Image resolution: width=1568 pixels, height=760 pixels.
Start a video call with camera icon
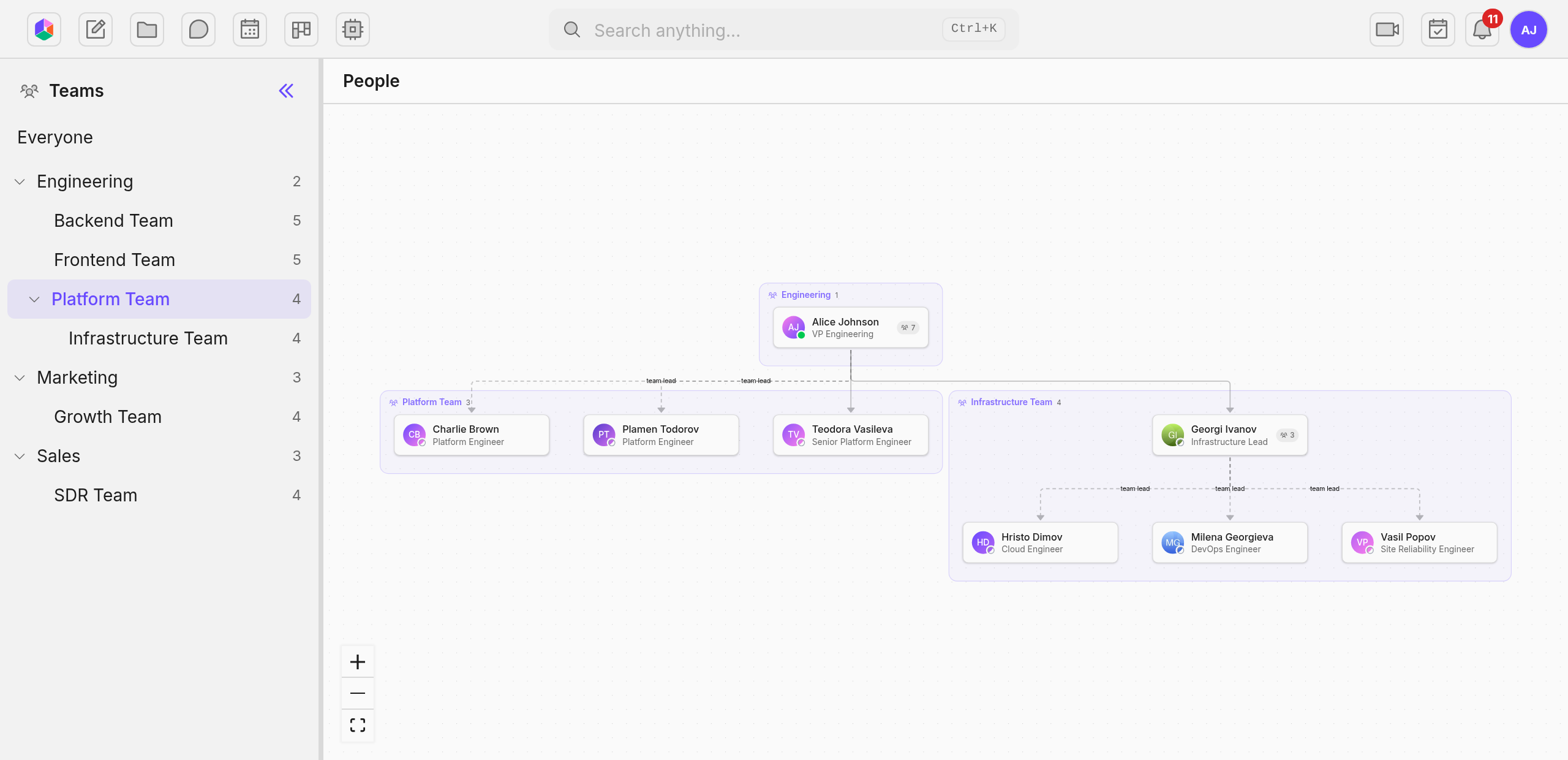click(x=1387, y=29)
